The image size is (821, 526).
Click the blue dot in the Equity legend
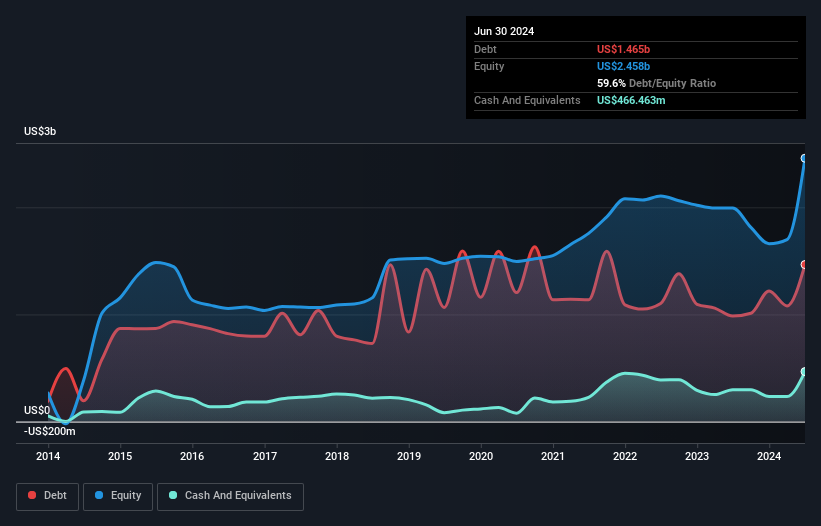(x=101, y=496)
